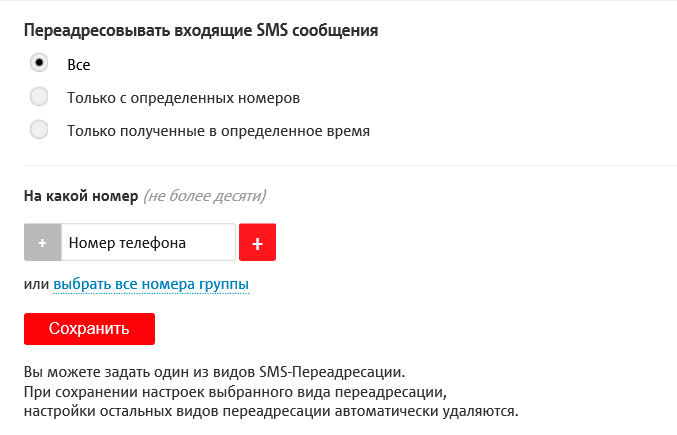
Task: Open the "выбрать все номера группы" link
Action: pos(151,285)
